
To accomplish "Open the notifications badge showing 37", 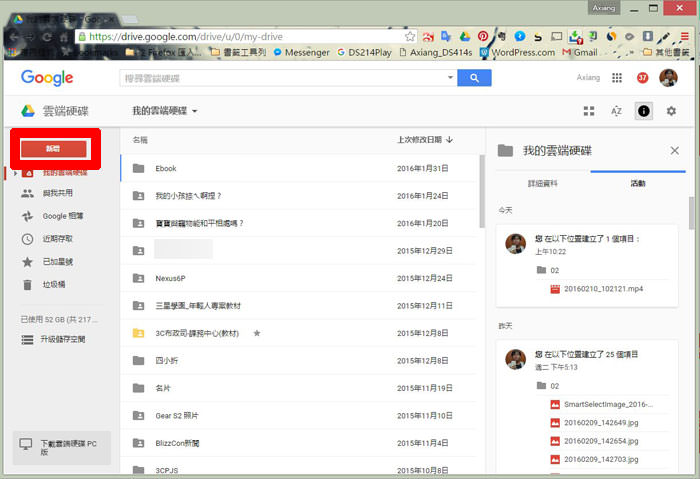I will (x=642, y=78).
